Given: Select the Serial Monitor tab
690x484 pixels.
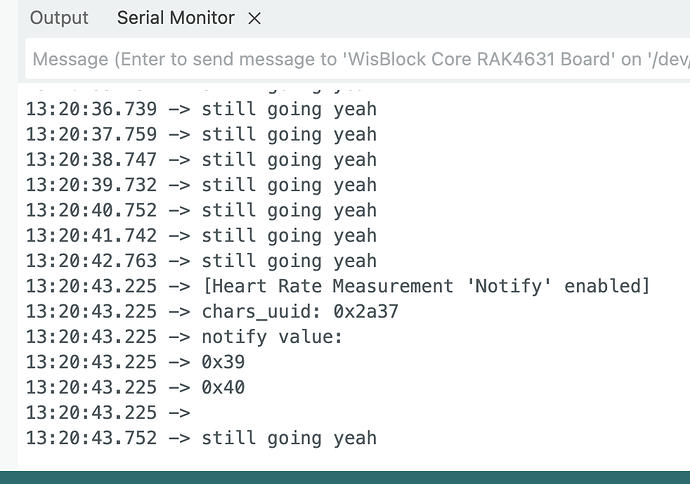Looking at the screenshot, I should pyautogui.click(x=175, y=18).
